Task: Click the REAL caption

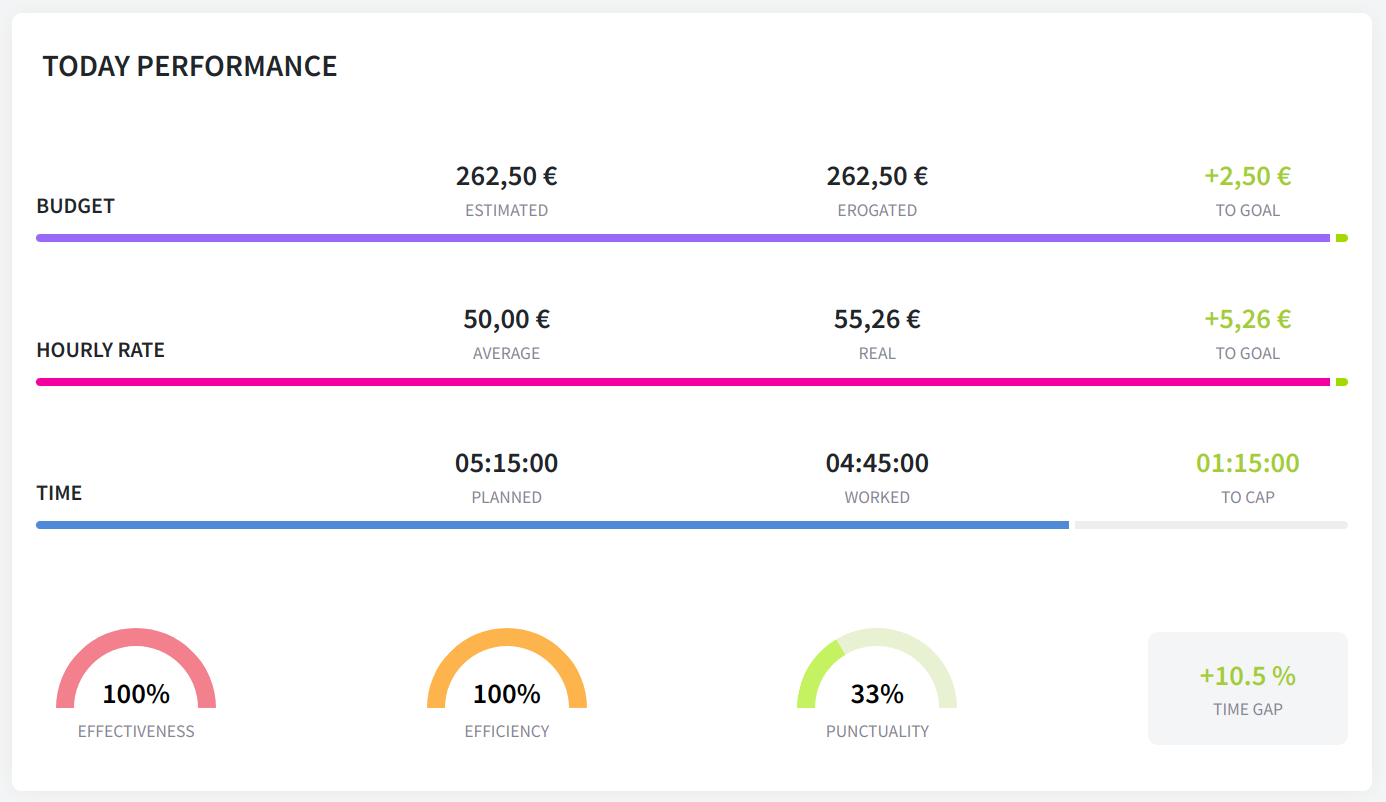Action: tap(877, 353)
